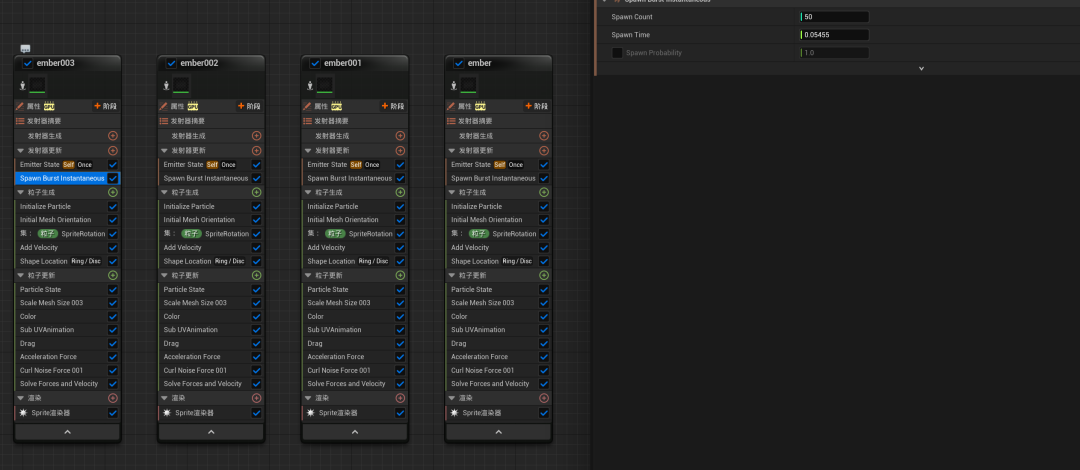This screenshot has height=470, width=1080.
Task: Disable the ember001 emitter checkbox
Action: 315,63
